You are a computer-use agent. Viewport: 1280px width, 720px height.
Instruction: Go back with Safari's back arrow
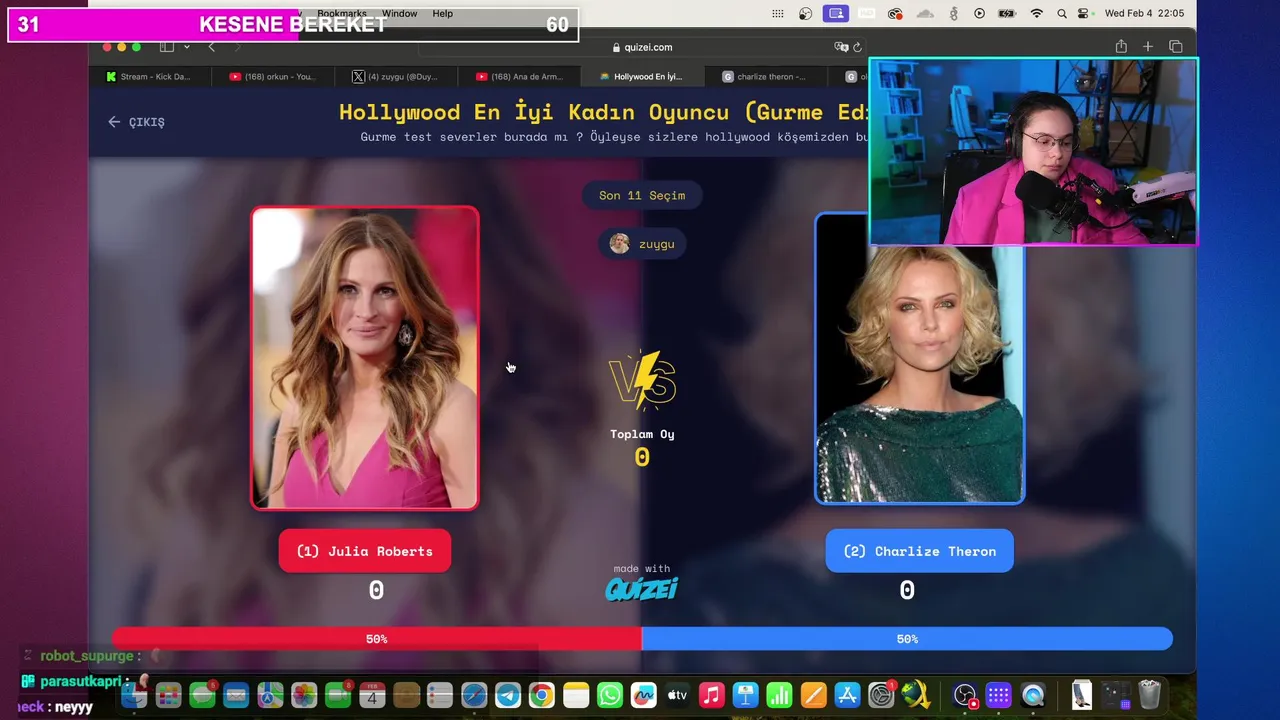click(211, 47)
